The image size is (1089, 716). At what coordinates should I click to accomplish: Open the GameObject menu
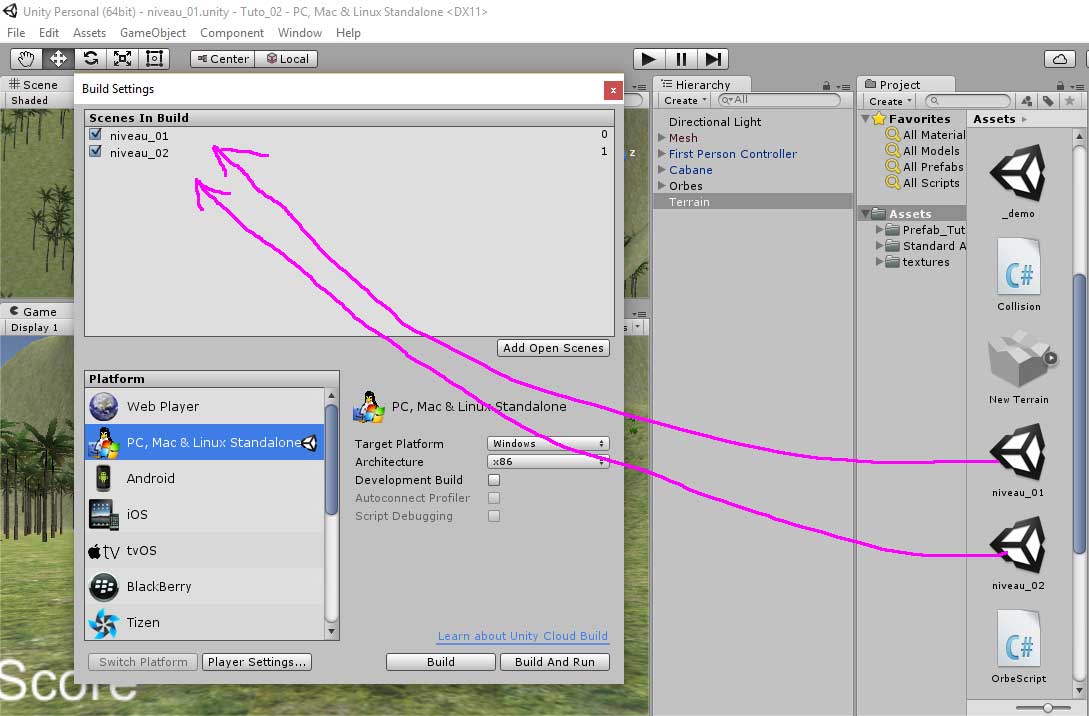pyautogui.click(x=153, y=33)
